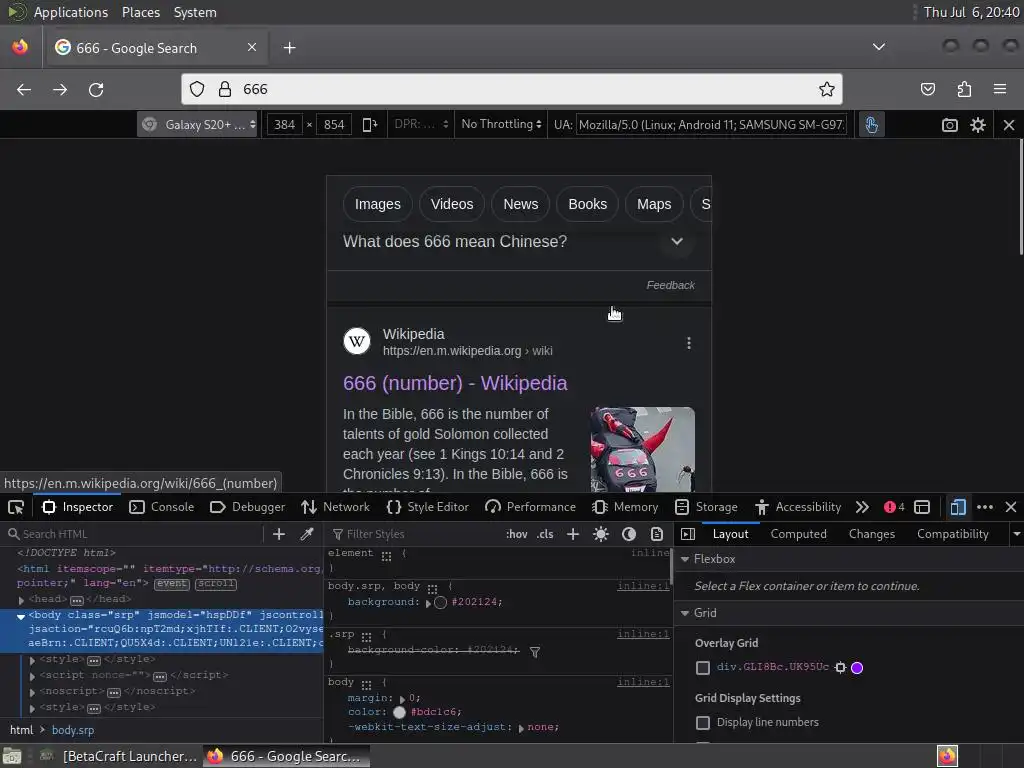The height and width of the screenshot is (768, 1024).
Task: Save to Pocket icon
Action: tap(927, 89)
